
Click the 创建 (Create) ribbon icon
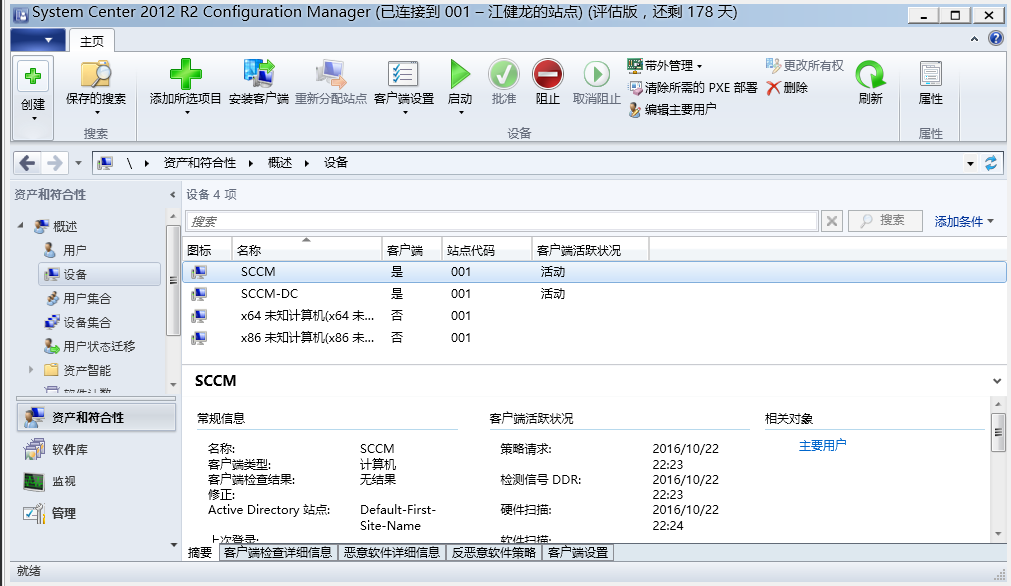coord(33,77)
